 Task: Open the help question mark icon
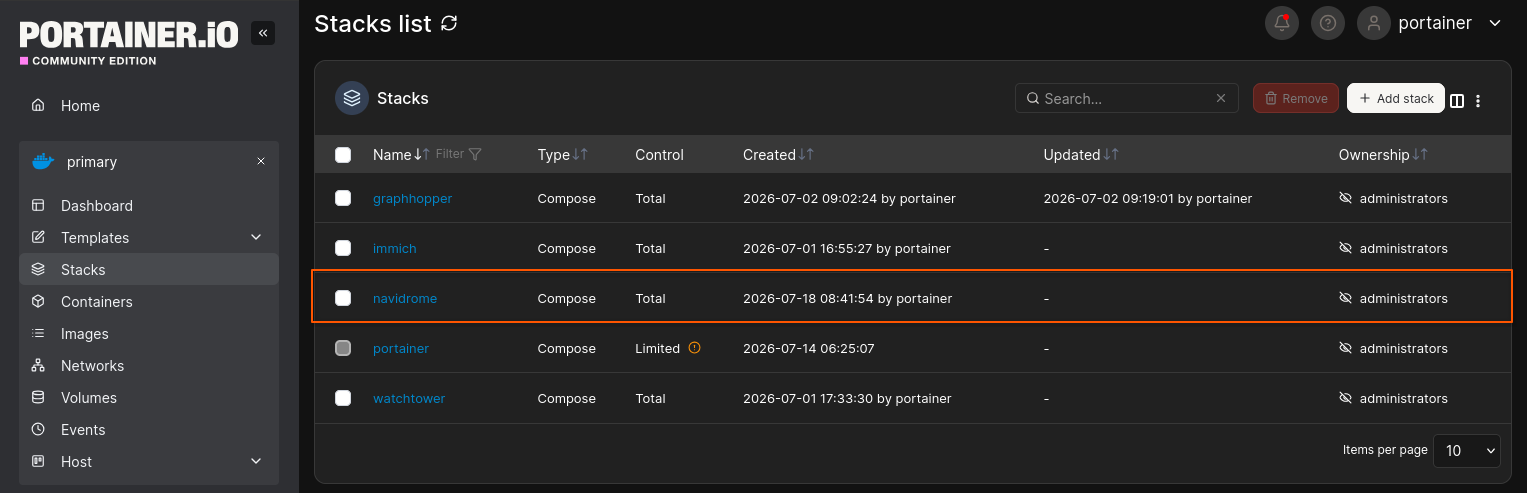1328,23
